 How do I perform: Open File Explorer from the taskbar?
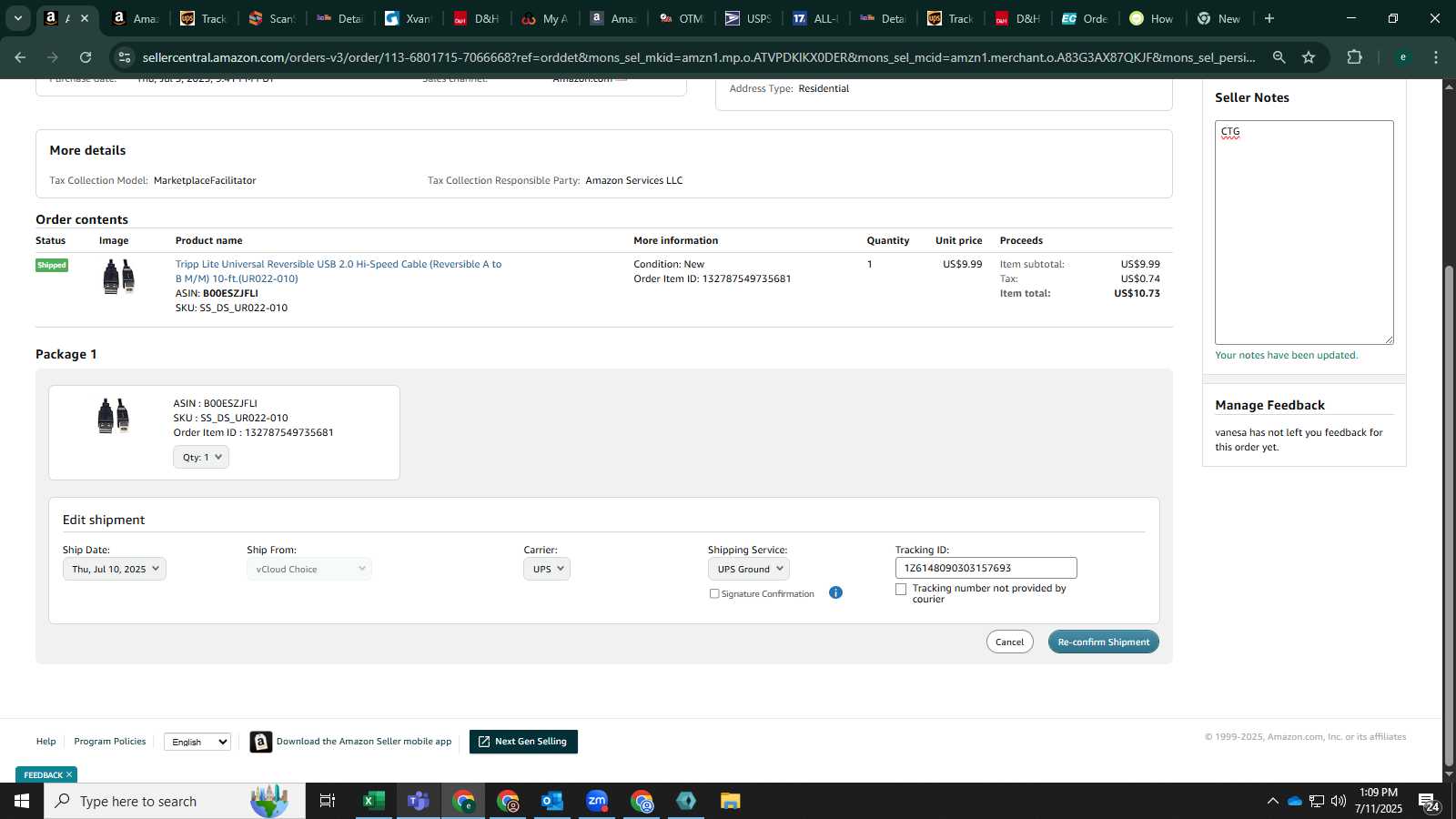pyautogui.click(x=731, y=801)
